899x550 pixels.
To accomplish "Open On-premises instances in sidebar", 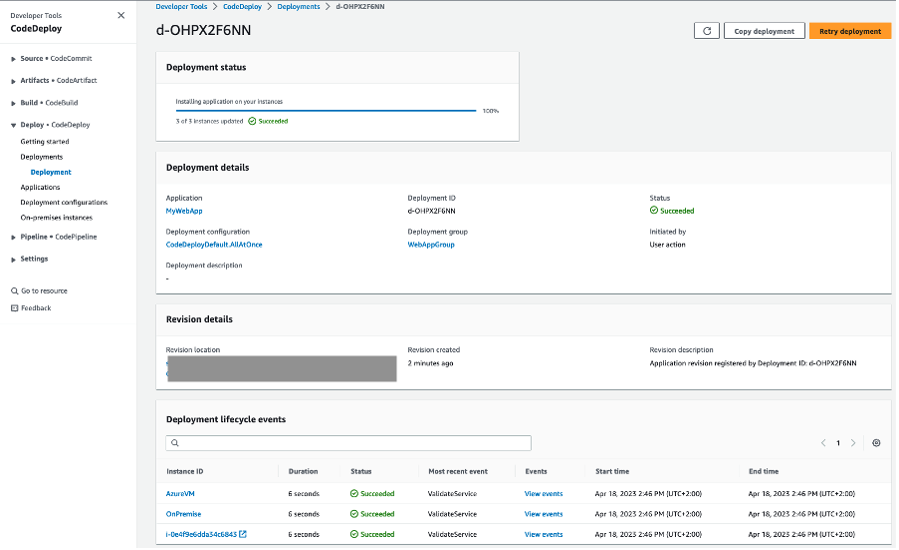I will point(57,219).
